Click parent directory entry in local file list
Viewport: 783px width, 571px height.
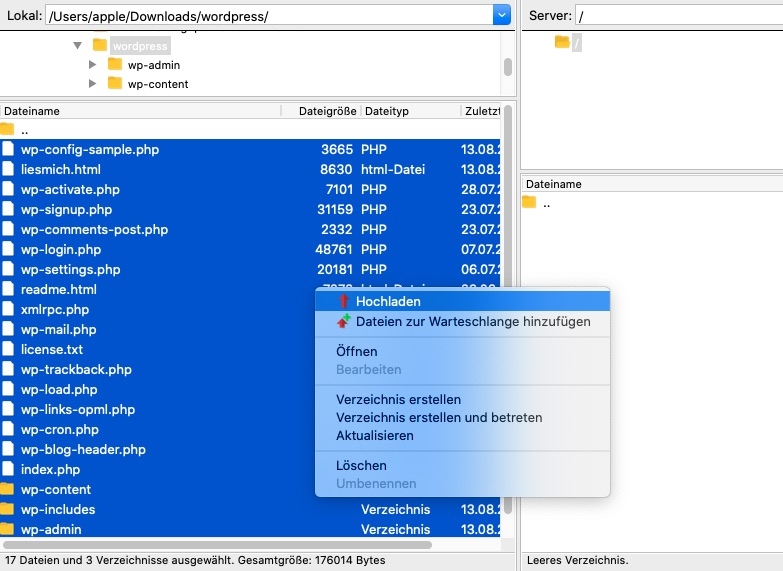point(250,130)
